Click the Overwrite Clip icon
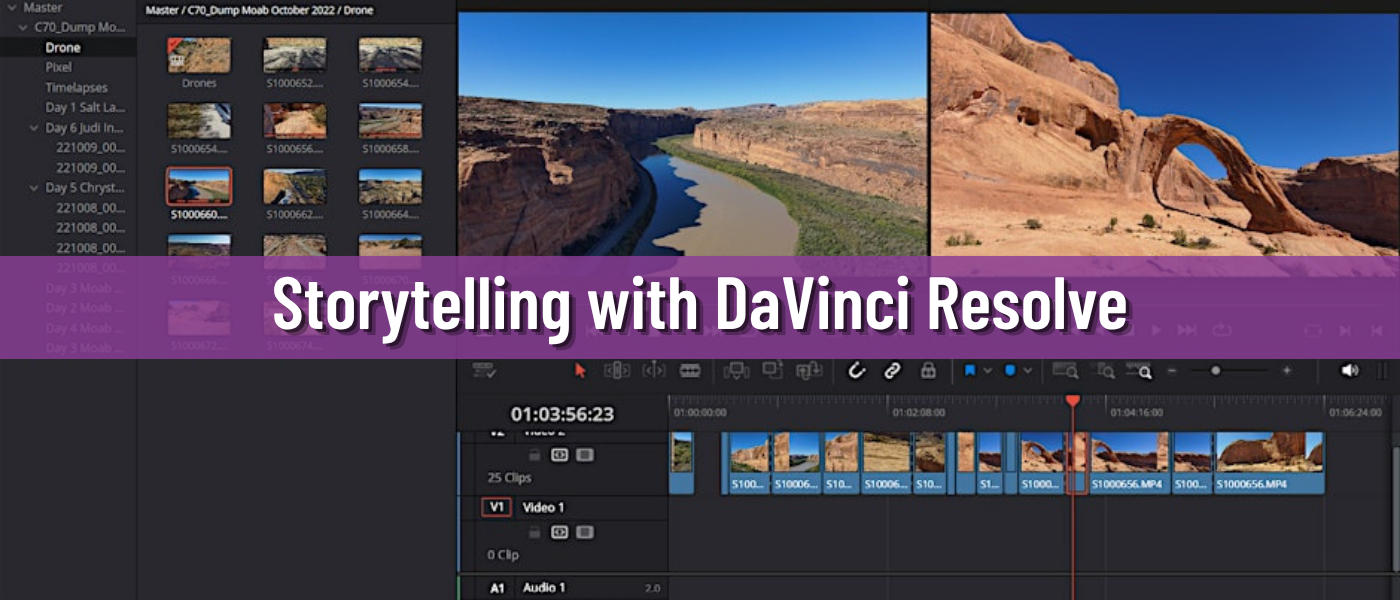Image resolution: width=1400 pixels, height=600 pixels. (x=772, y=371)
